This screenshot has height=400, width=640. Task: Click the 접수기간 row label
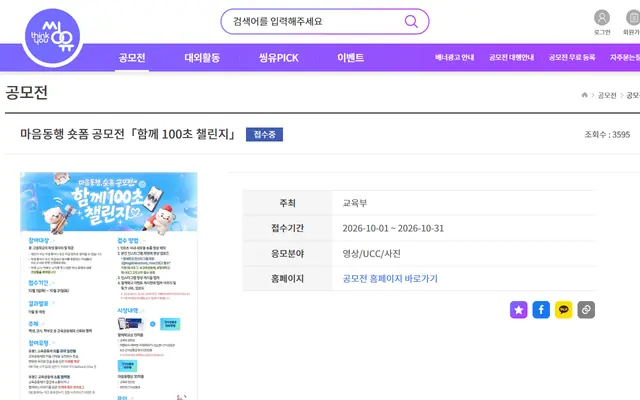point(287,228)
